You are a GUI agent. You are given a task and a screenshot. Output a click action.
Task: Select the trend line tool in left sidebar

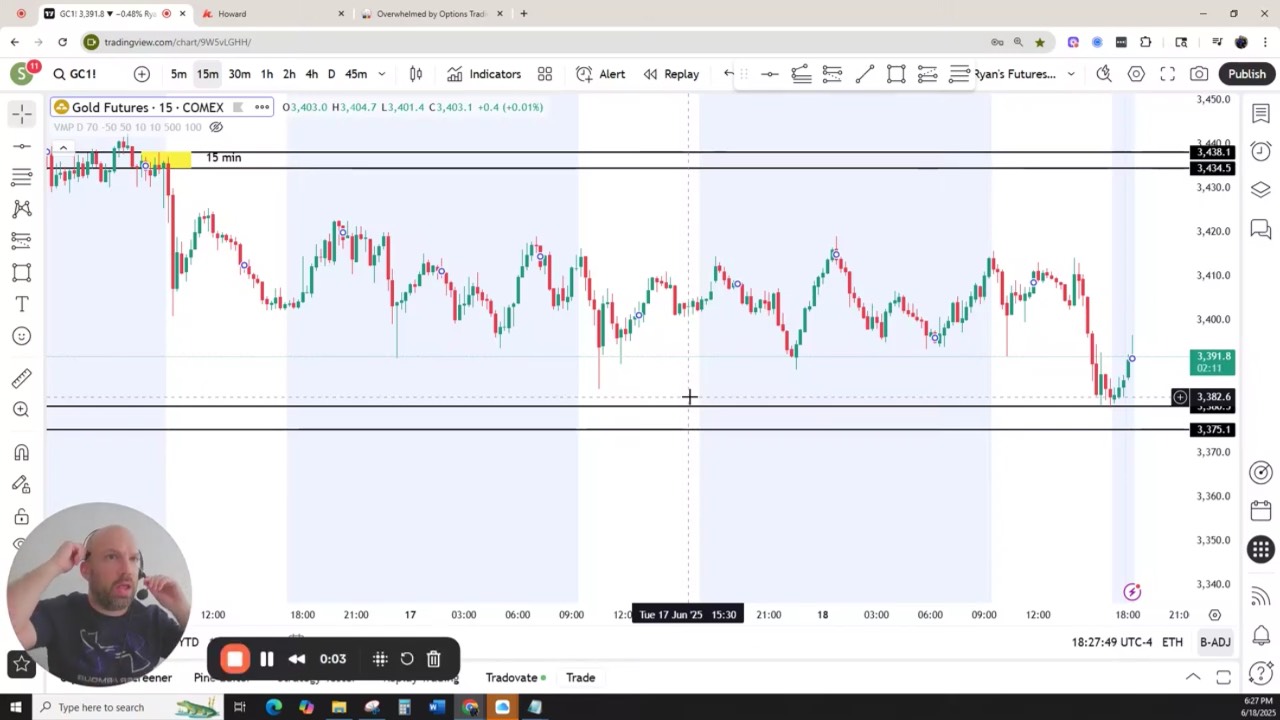click(x=21, y=146)
